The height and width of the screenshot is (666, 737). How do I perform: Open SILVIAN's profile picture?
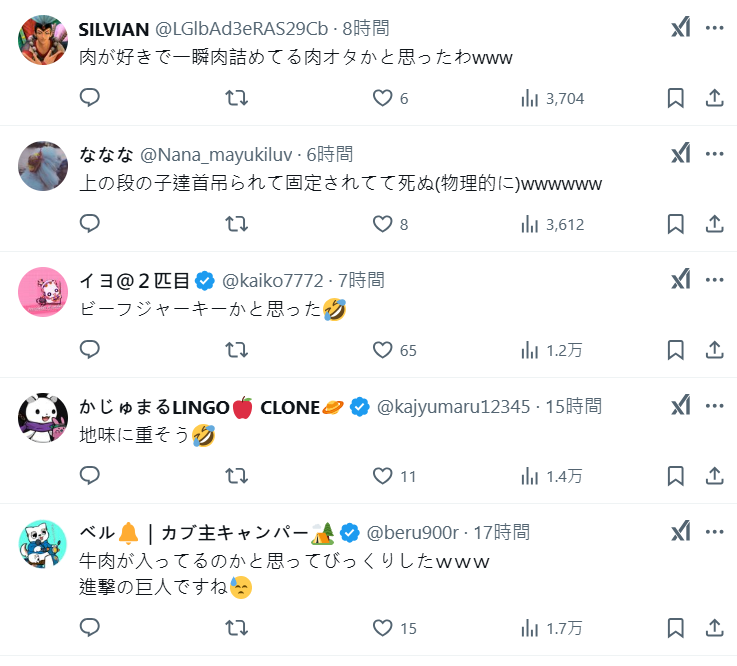click(43, 40)
